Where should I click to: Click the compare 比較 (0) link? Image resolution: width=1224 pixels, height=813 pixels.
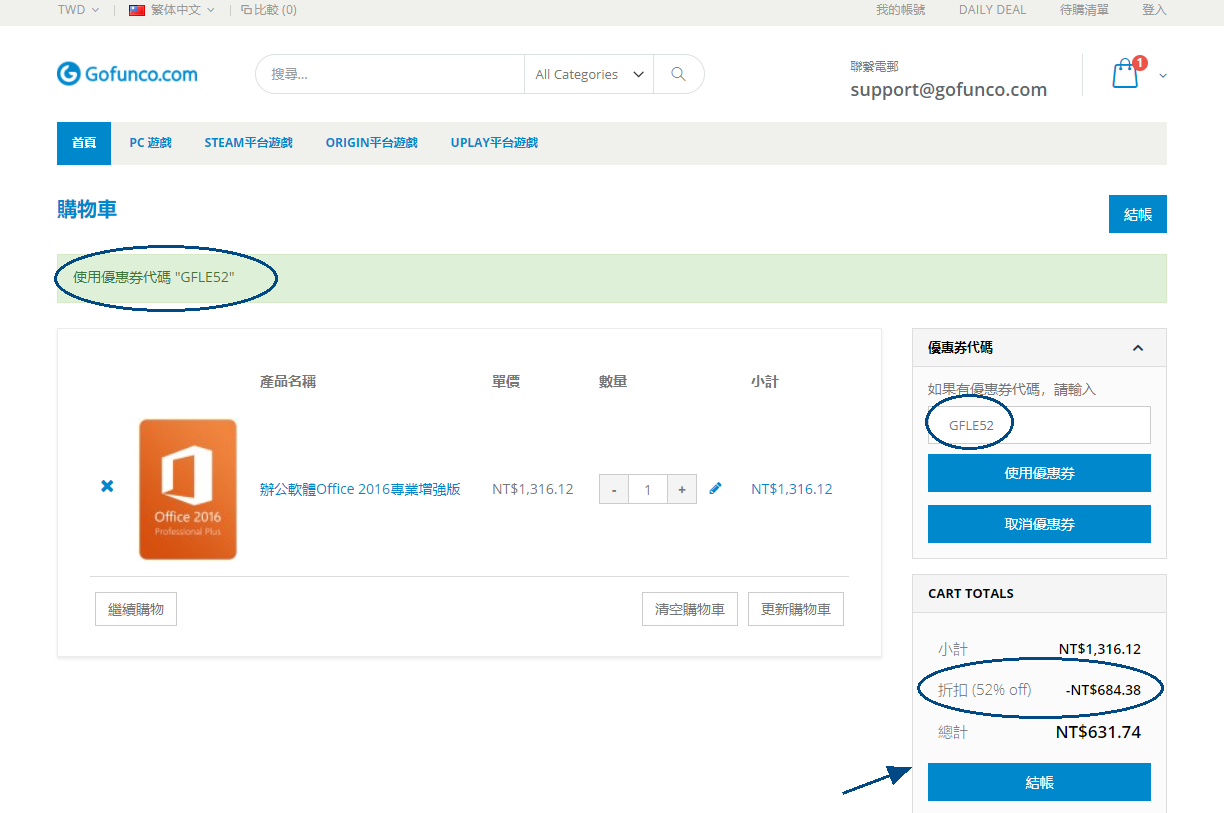point(269,10)
